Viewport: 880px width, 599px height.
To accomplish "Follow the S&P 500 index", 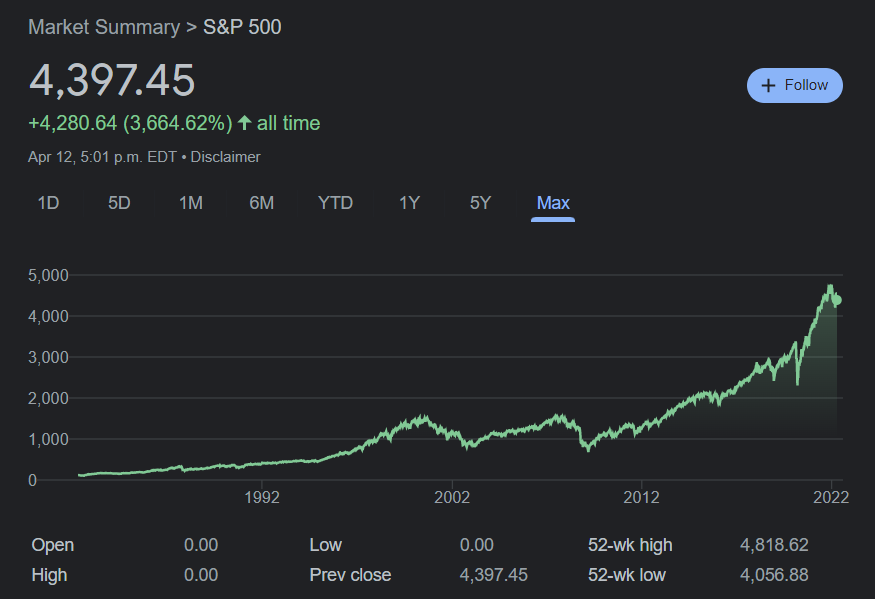I will [795, 85].
